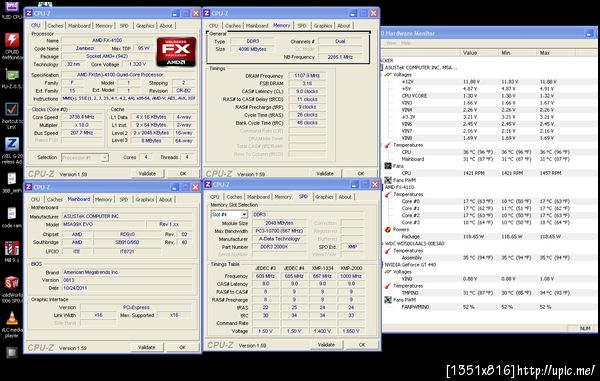This screenshot has height=381, width=600.
Task: Click Validate in the CPU-tab CPU-Z window
Action: tap(147, 173)
